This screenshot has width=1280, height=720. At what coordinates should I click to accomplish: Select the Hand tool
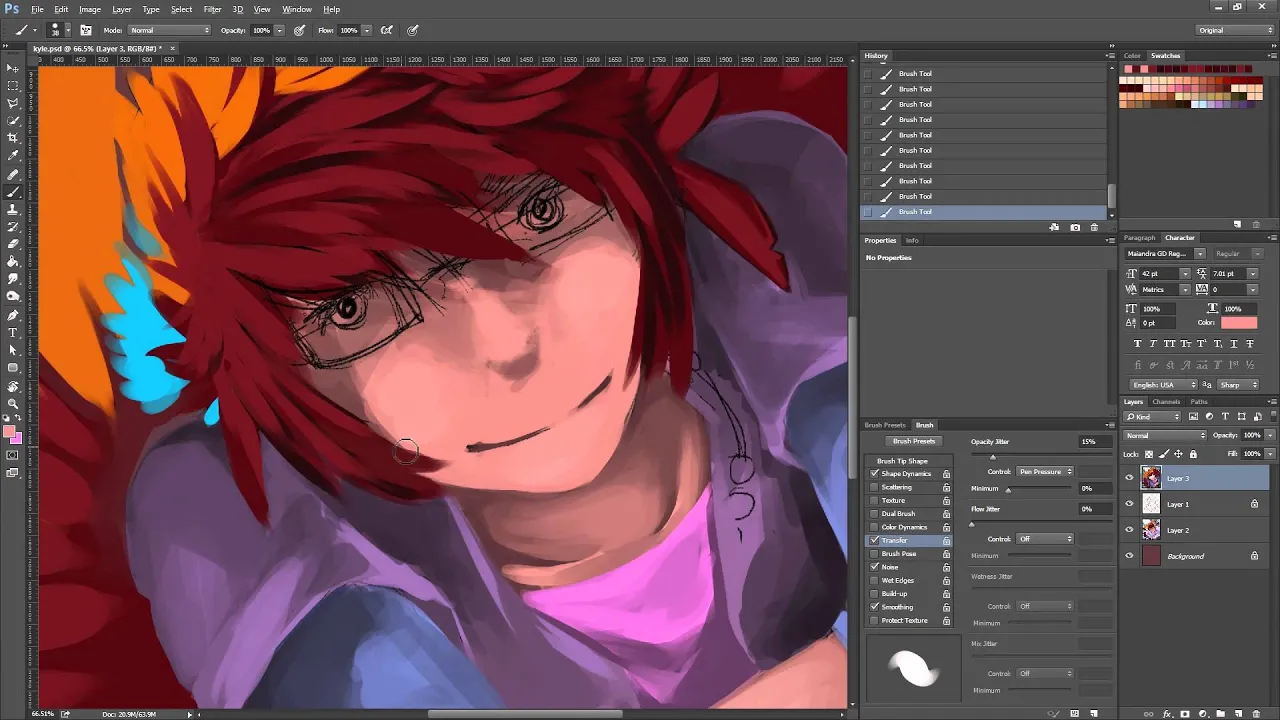point(13,386)
